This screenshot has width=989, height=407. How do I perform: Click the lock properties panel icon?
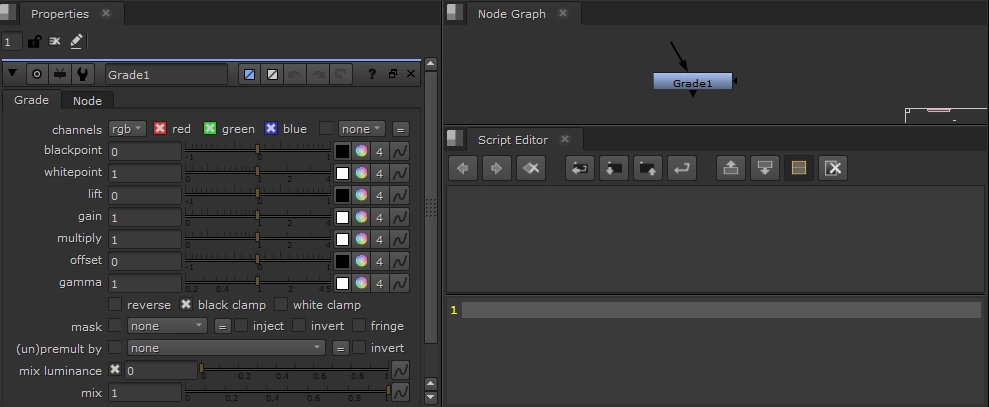(x=34, y=41)
